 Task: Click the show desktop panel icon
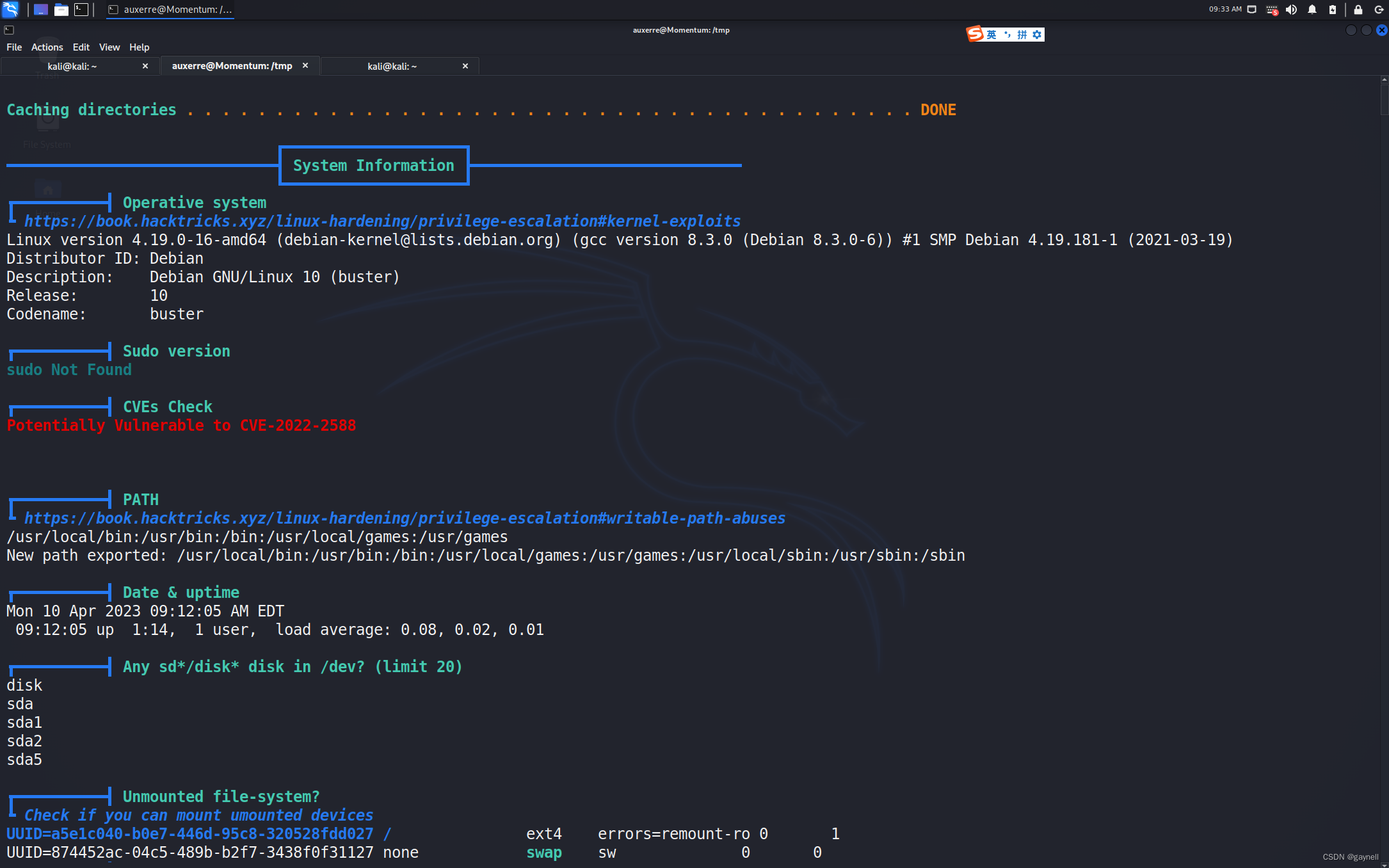41,10
